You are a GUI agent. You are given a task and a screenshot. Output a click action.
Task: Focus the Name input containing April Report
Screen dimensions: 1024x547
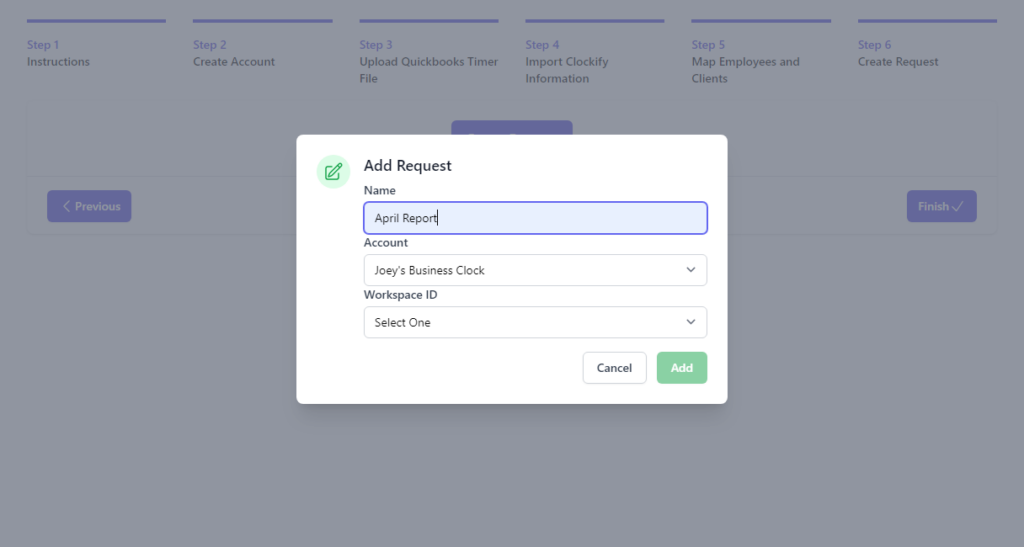click(x=535, y=218)
